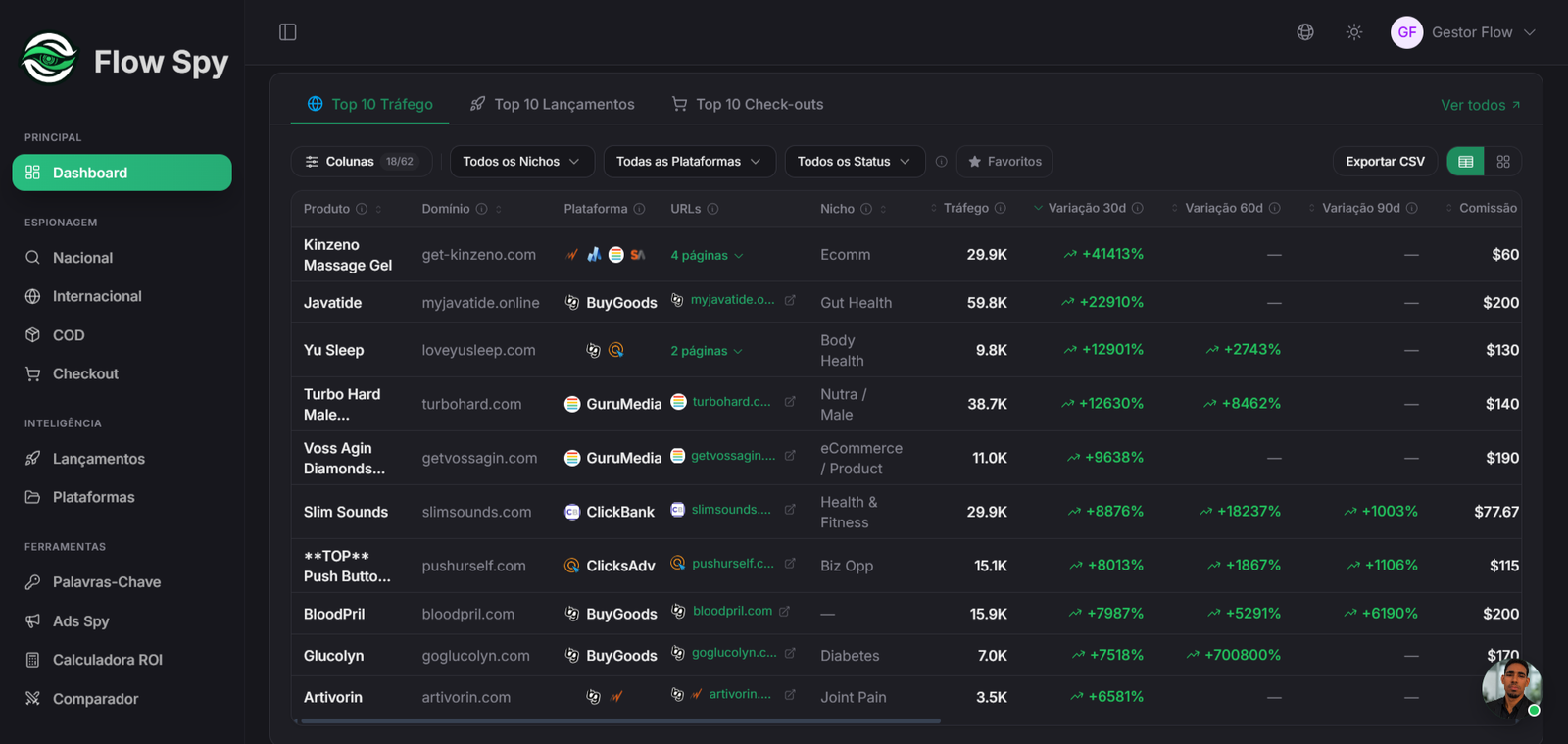Click the Plataforma column info icon
The image size is (1568, 744).
(639, 209)
